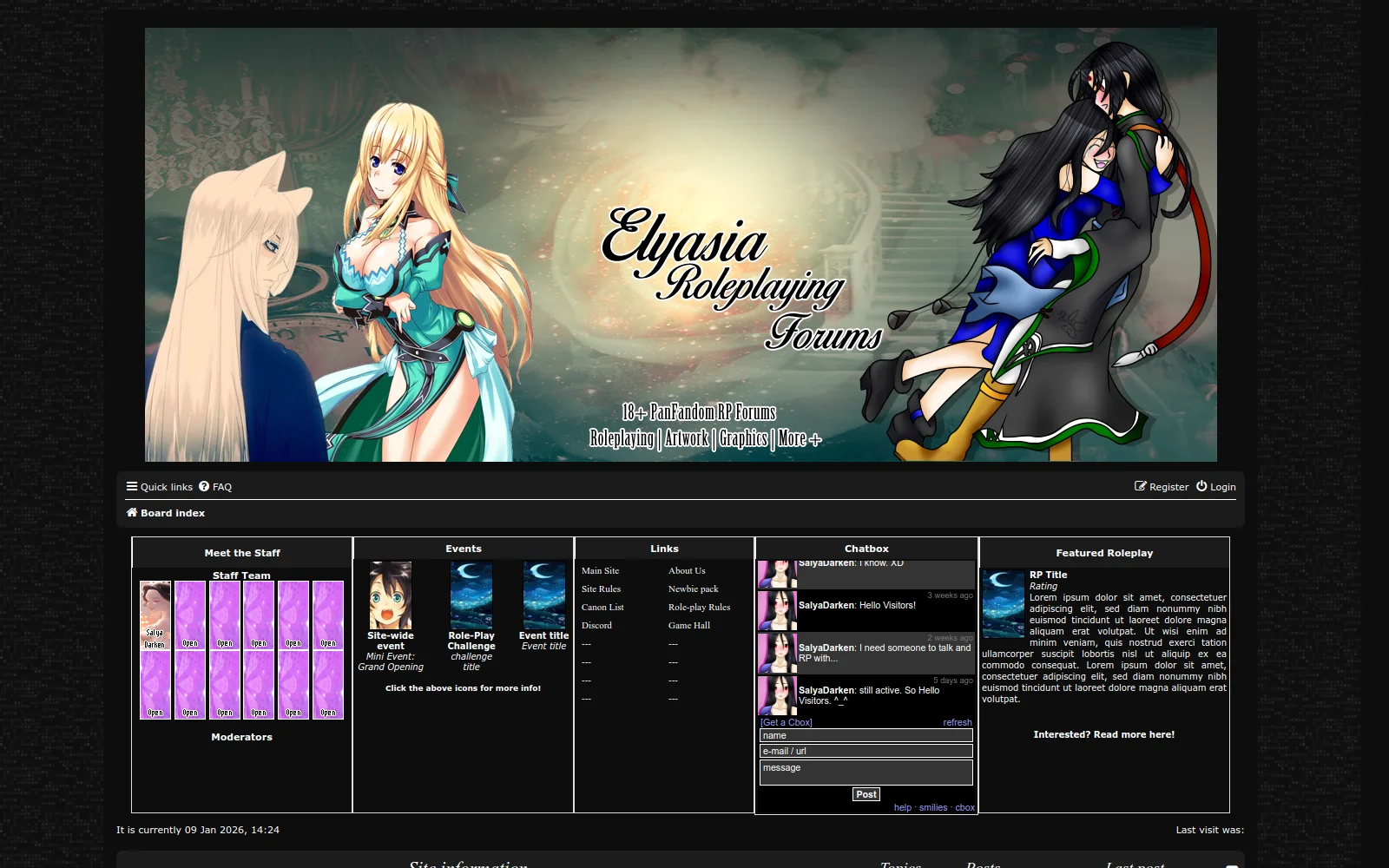The width and height of the screenshot is (1389, 868).
Task: Click the 'RP Title' text
Action: click(1049, 575)
